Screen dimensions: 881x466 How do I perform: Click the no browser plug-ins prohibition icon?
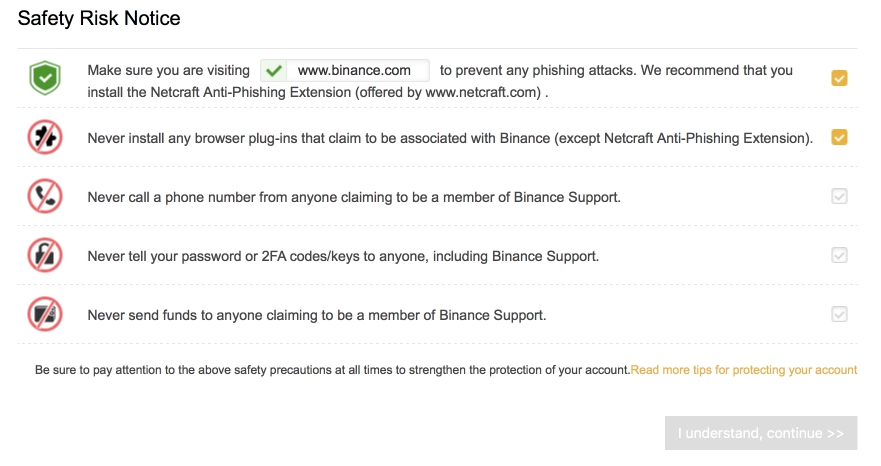(x=44, y=138)
